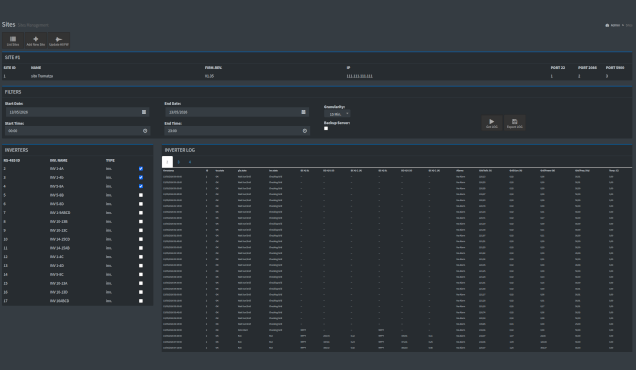
Task: Switch to Inverter Log tab 3
Action: point(178,162)
